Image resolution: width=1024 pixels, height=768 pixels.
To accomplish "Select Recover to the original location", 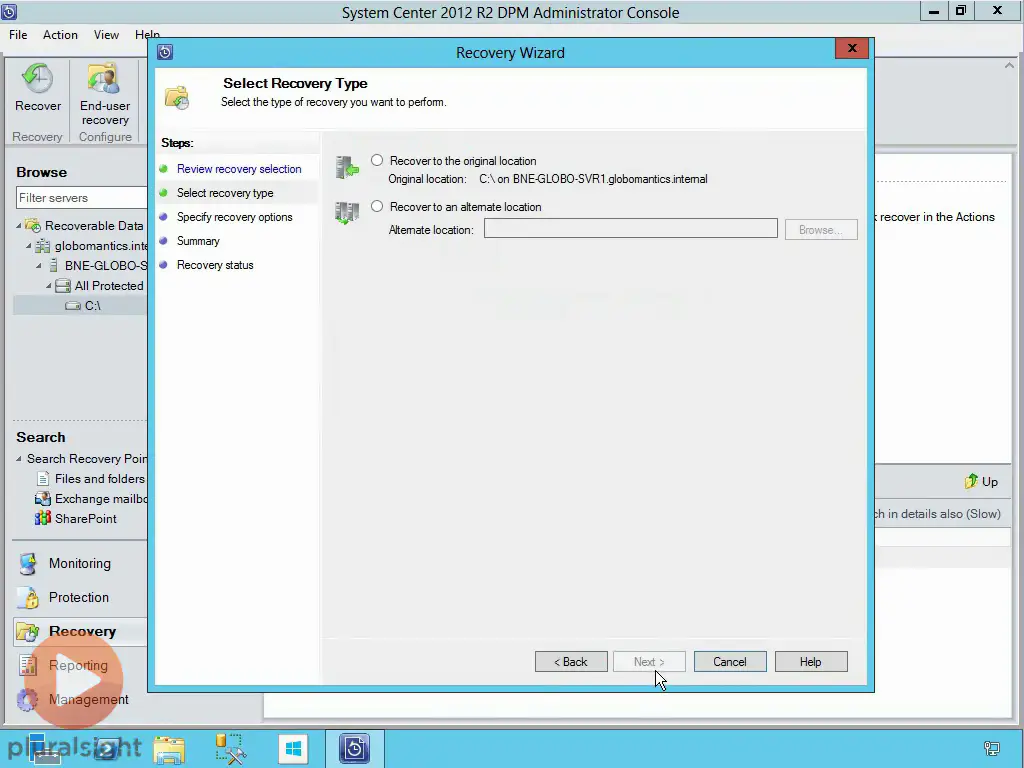I will point(377,160).
